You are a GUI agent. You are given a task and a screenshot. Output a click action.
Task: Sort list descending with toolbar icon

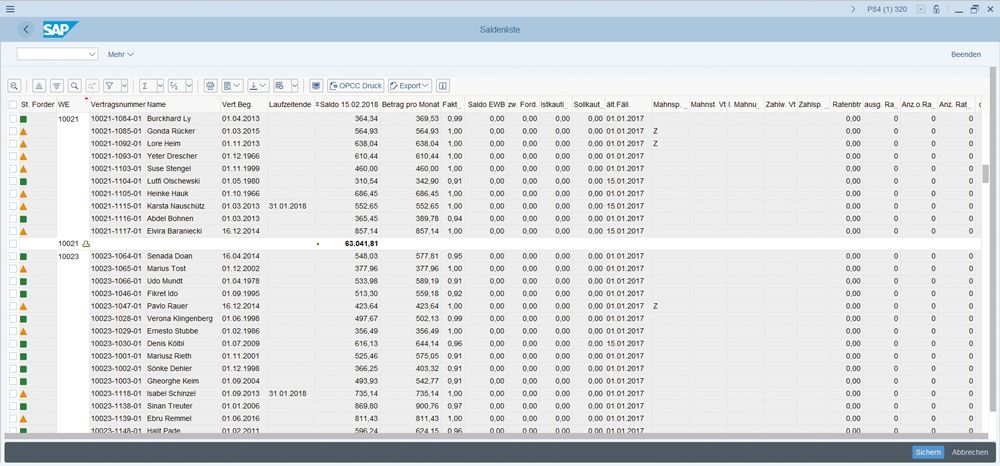(57, 86)
